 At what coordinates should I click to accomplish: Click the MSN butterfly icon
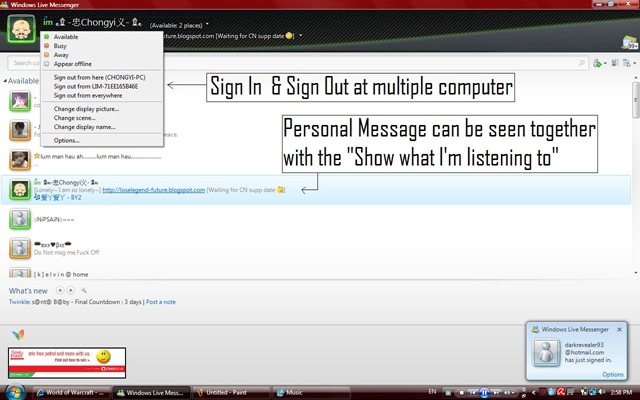(x=18, y=335)
